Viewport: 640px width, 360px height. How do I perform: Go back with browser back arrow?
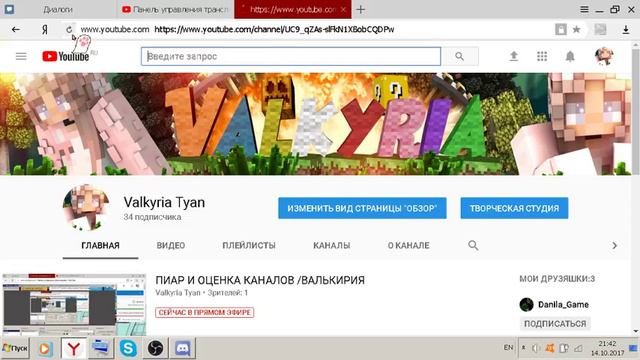(16, 29)
